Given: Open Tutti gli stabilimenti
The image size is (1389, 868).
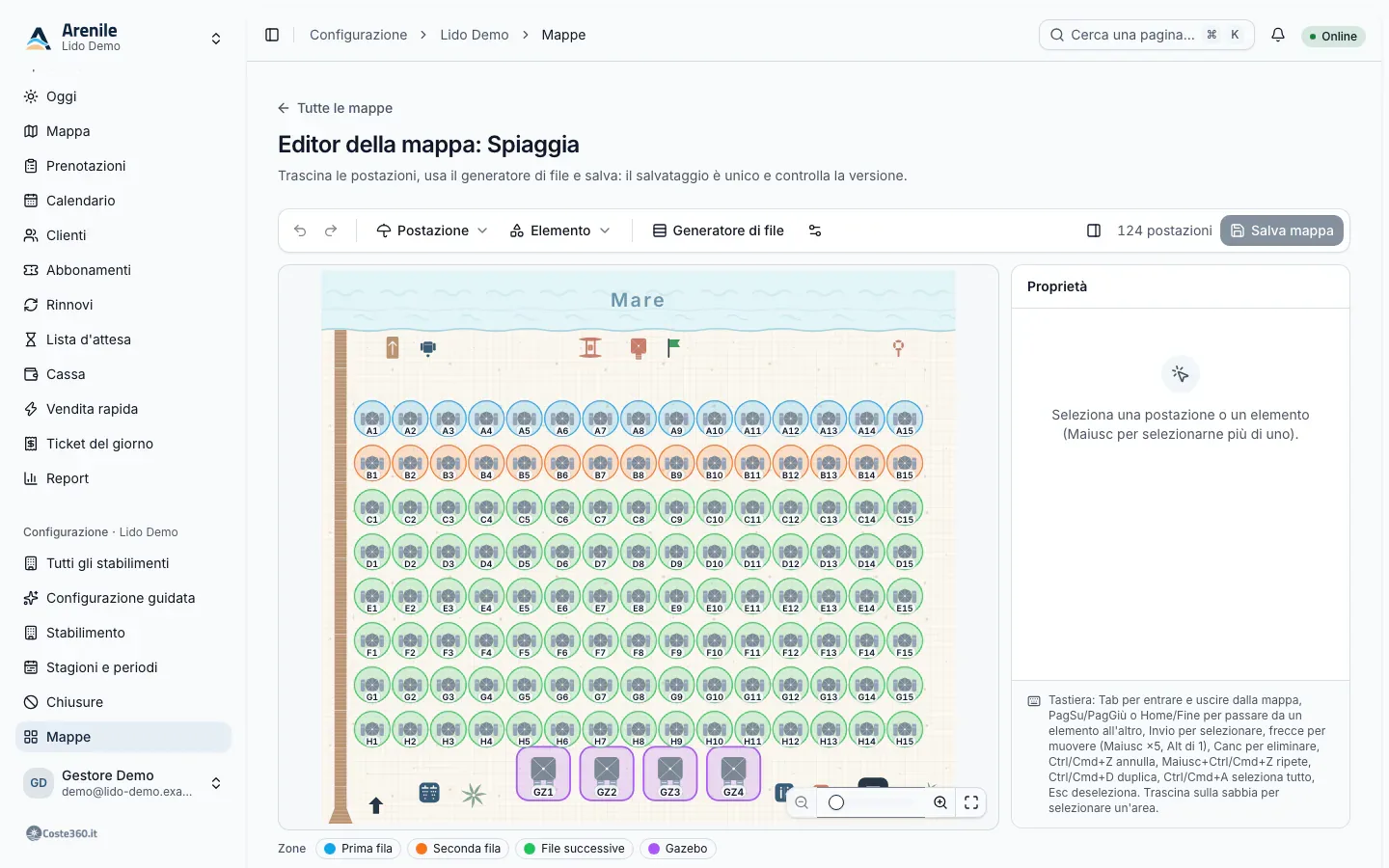Looking at the screenshot, I should (123, 563).
